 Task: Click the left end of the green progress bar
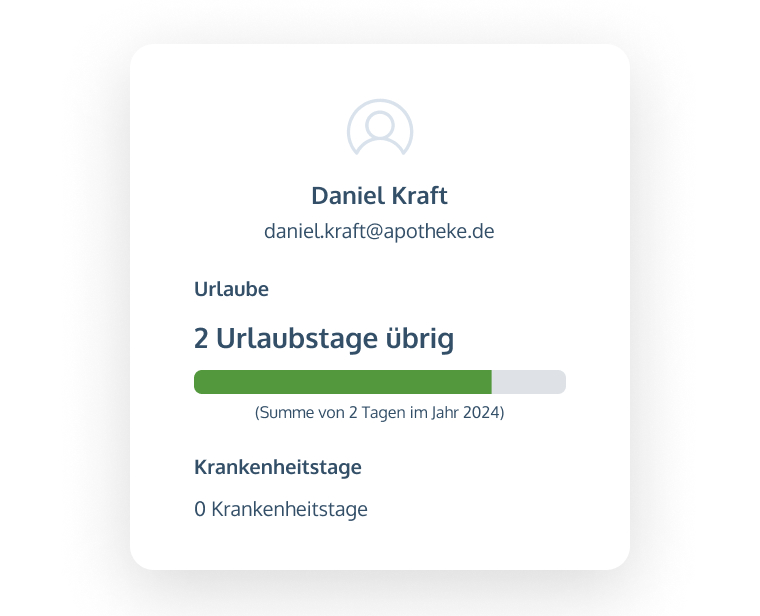point(200,382)
